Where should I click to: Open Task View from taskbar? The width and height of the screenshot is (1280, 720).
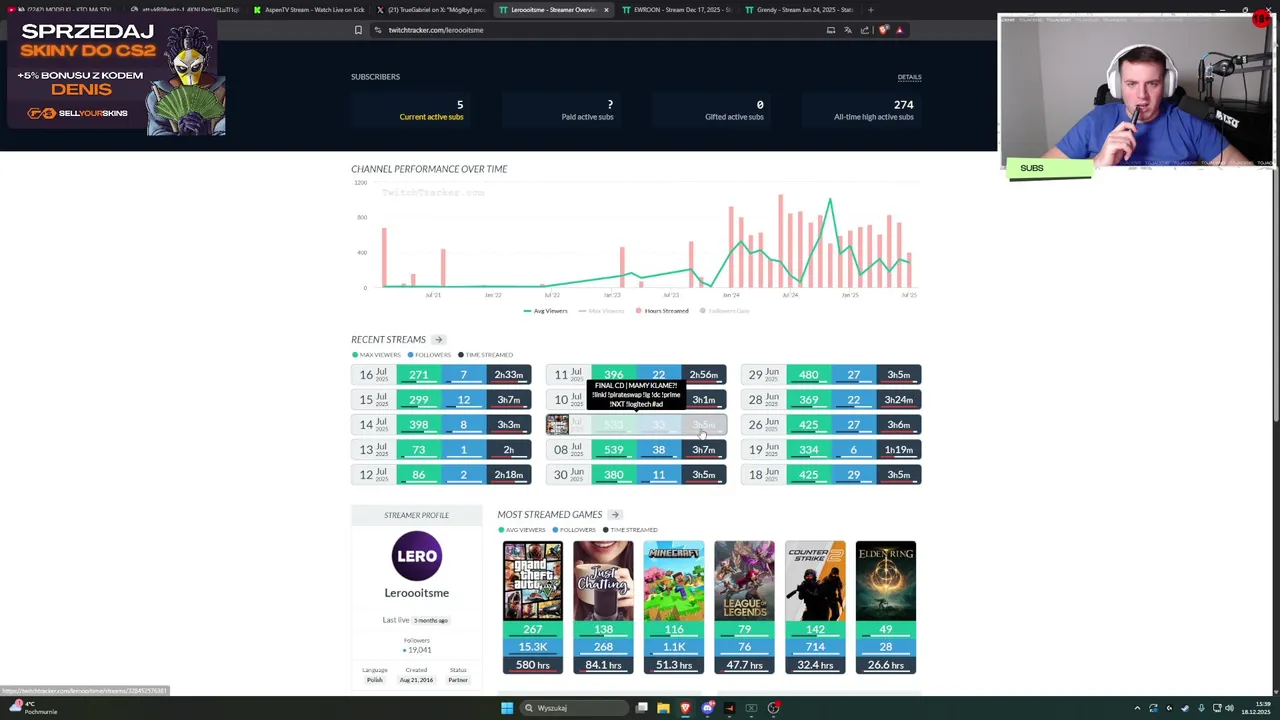(641, 708)
